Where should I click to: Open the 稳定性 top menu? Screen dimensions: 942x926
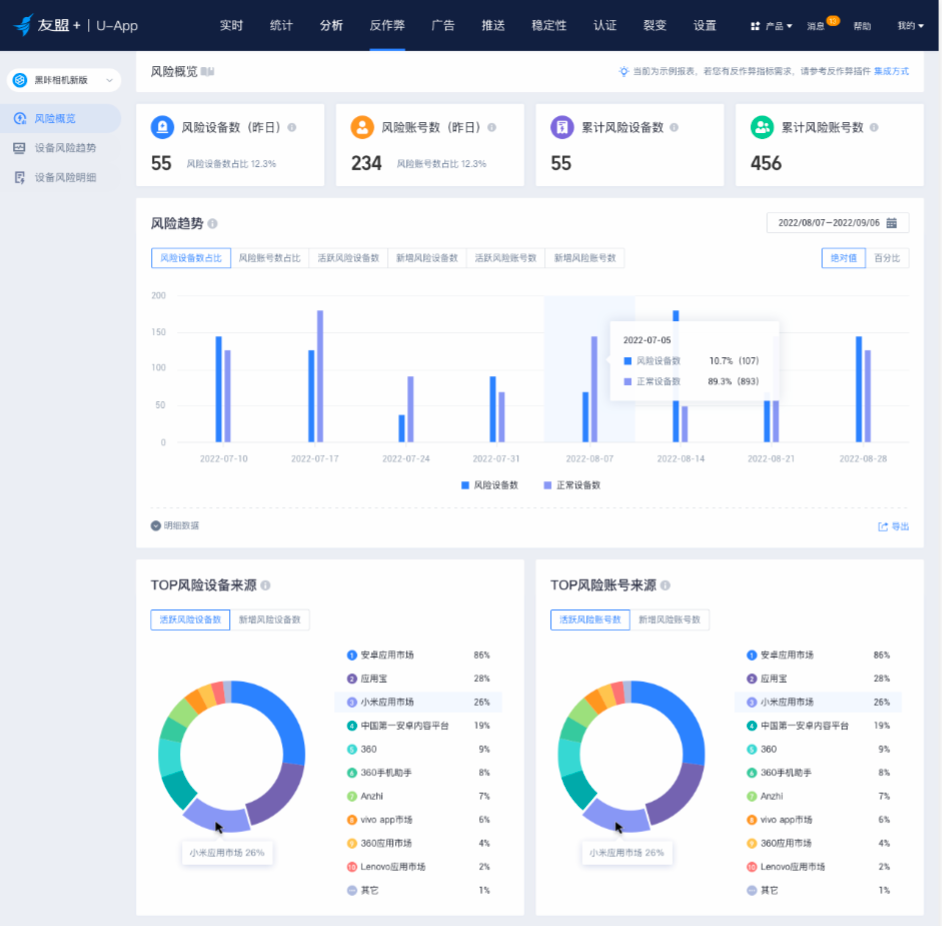coord(549,26)
